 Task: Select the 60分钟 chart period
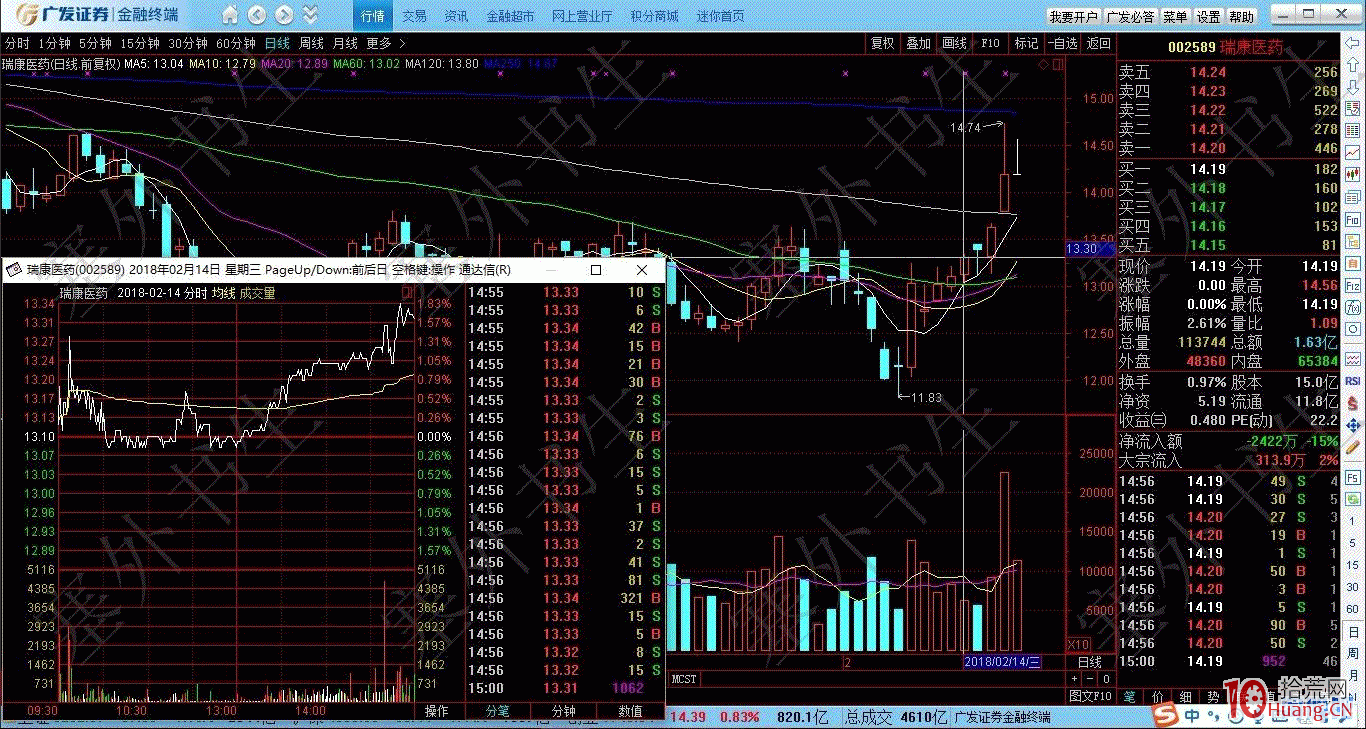(236, 44)
